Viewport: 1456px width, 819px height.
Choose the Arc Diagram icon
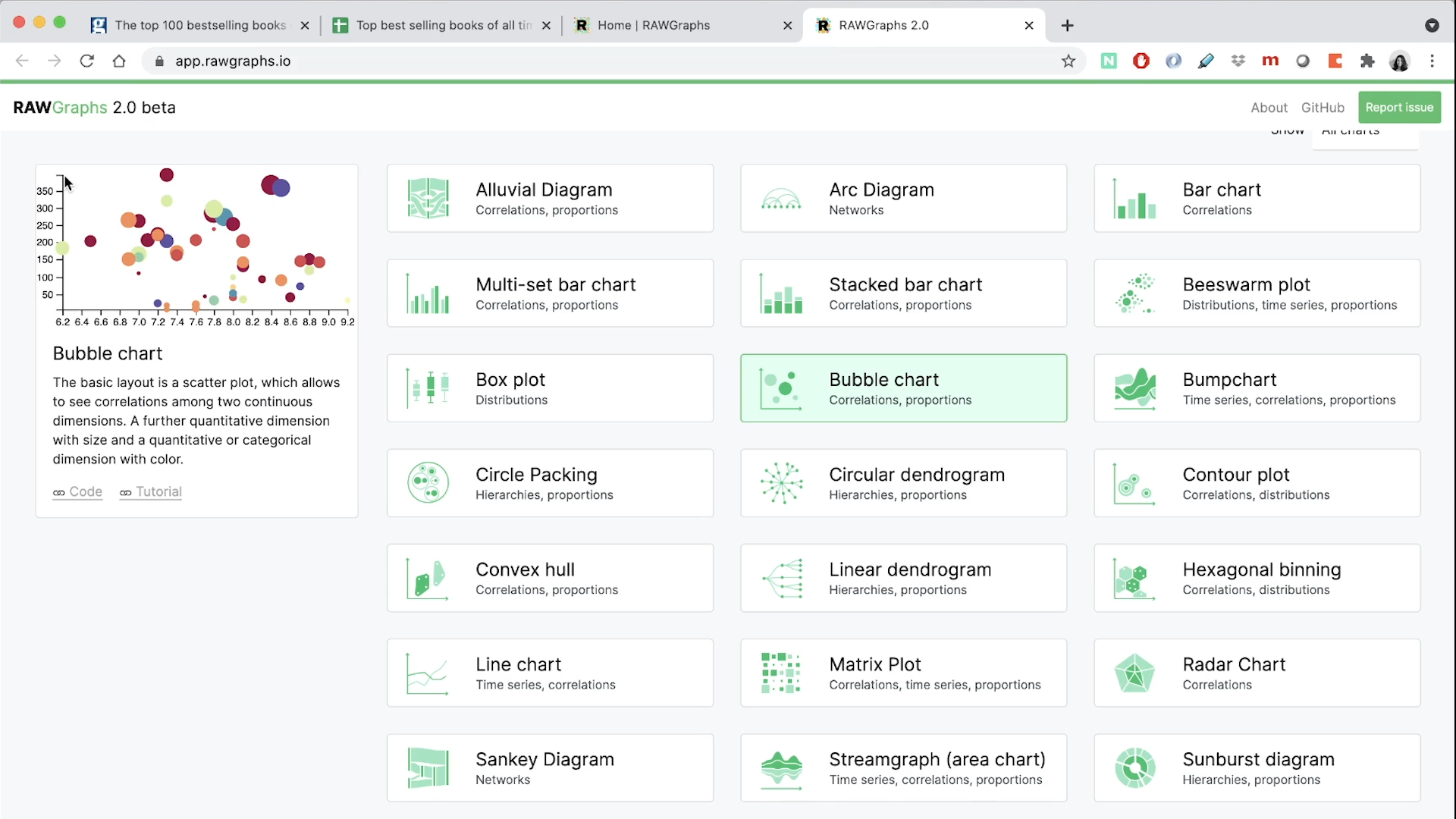point(781,199)
